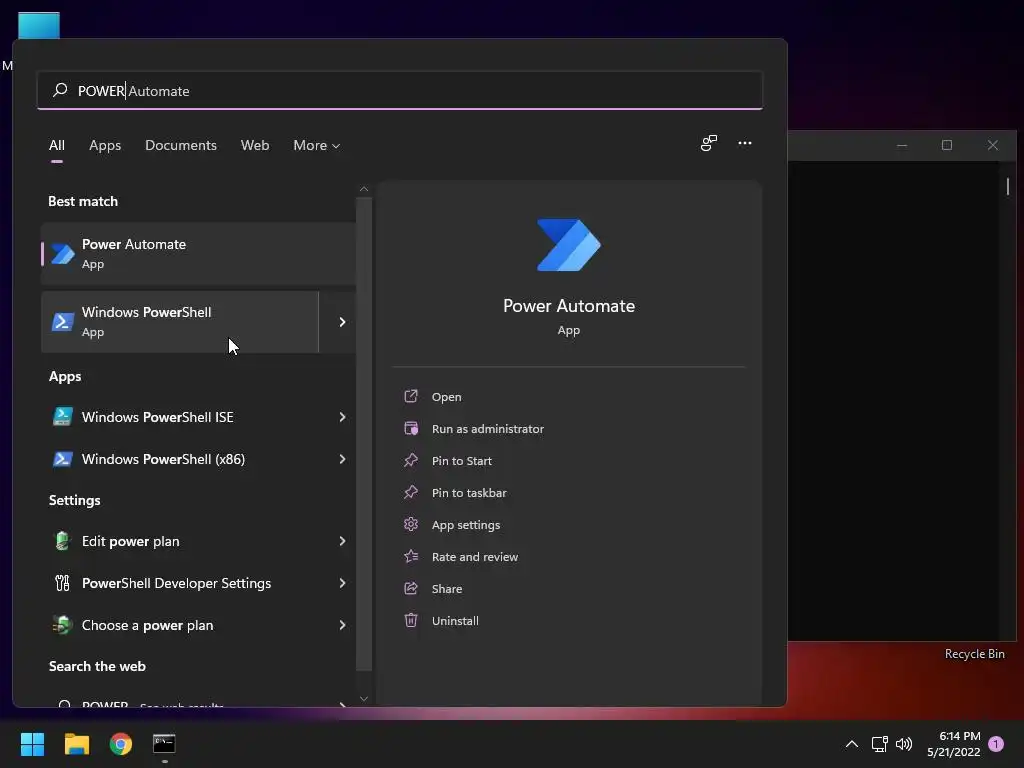Click the magnifier icon in search box

60,89
